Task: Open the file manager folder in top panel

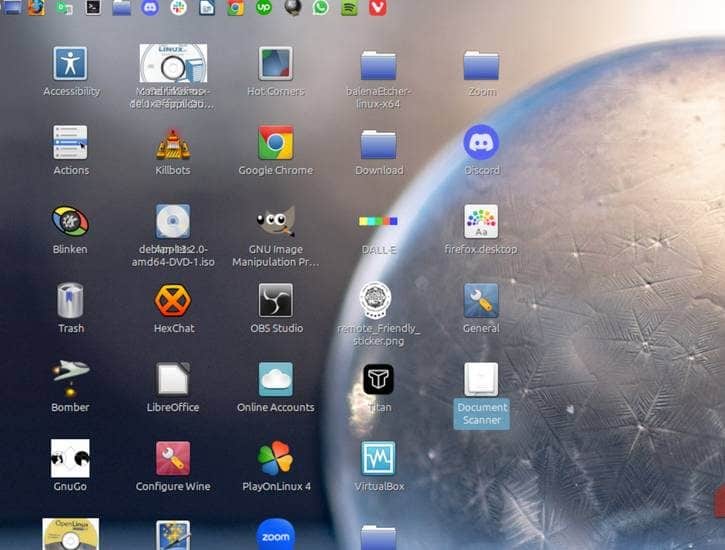Action: click(x=122, y=7)
